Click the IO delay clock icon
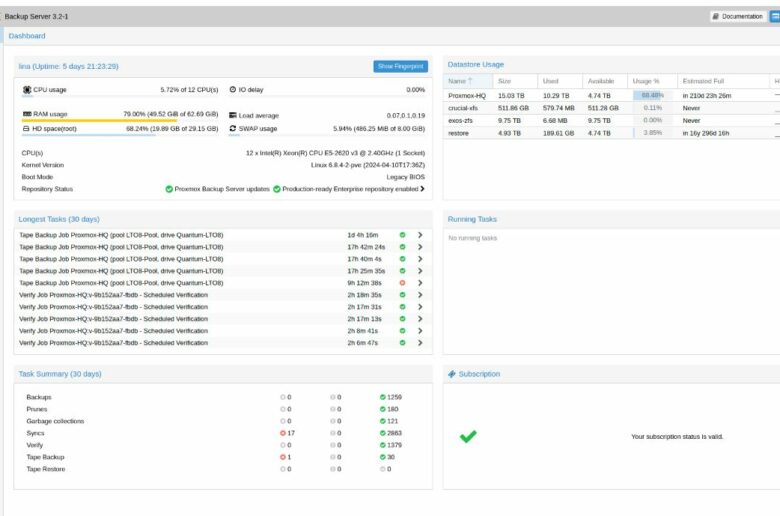The height and width of the screenshot is (516, 780). [232, 90]
